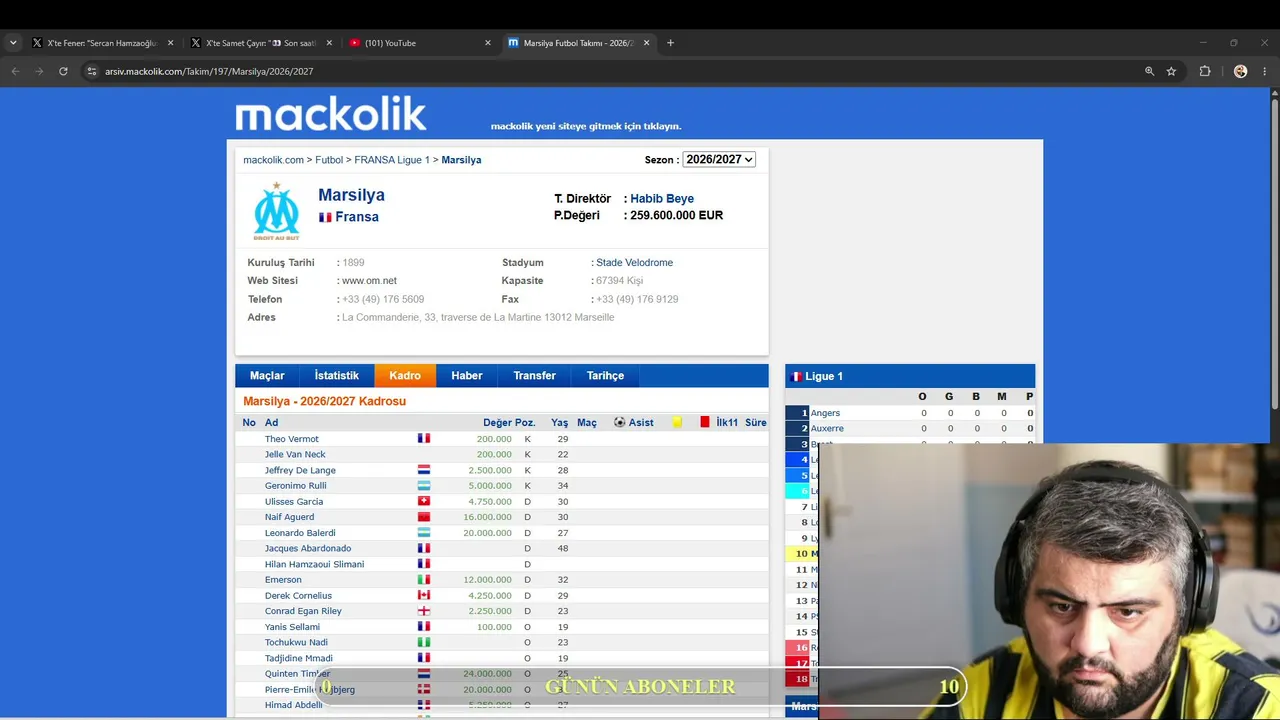Image resolution: width=1280 pixels, height=720 pixels.
Task: Expand the tab search dropdown arrow
Action: click(13, 43)
